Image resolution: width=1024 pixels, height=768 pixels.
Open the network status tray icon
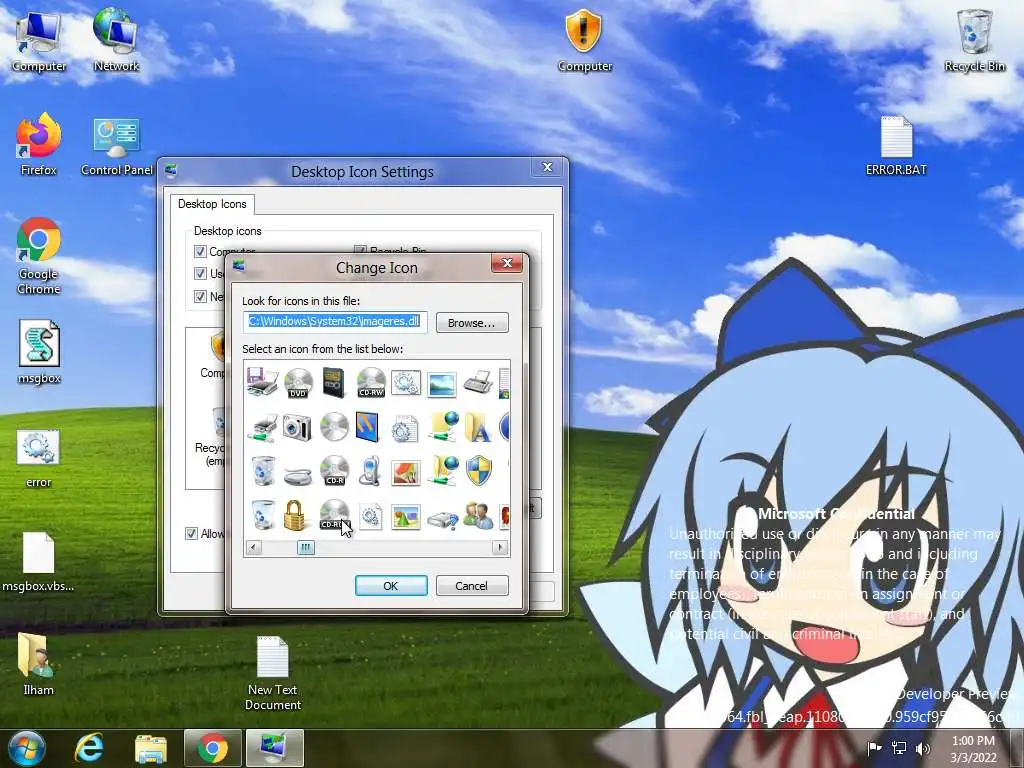click(899, 748)
